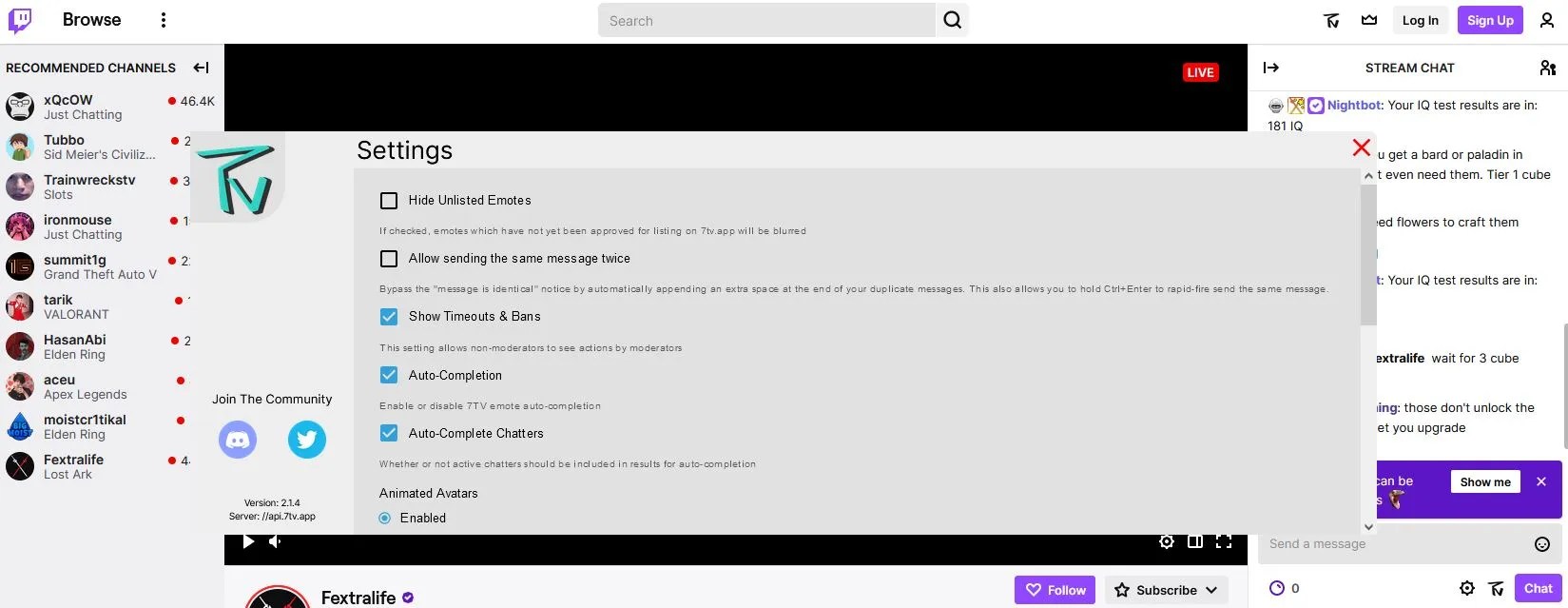Open video player settings gear
This screenshot has height=608, width=1568.
(x=1167, y=541)
